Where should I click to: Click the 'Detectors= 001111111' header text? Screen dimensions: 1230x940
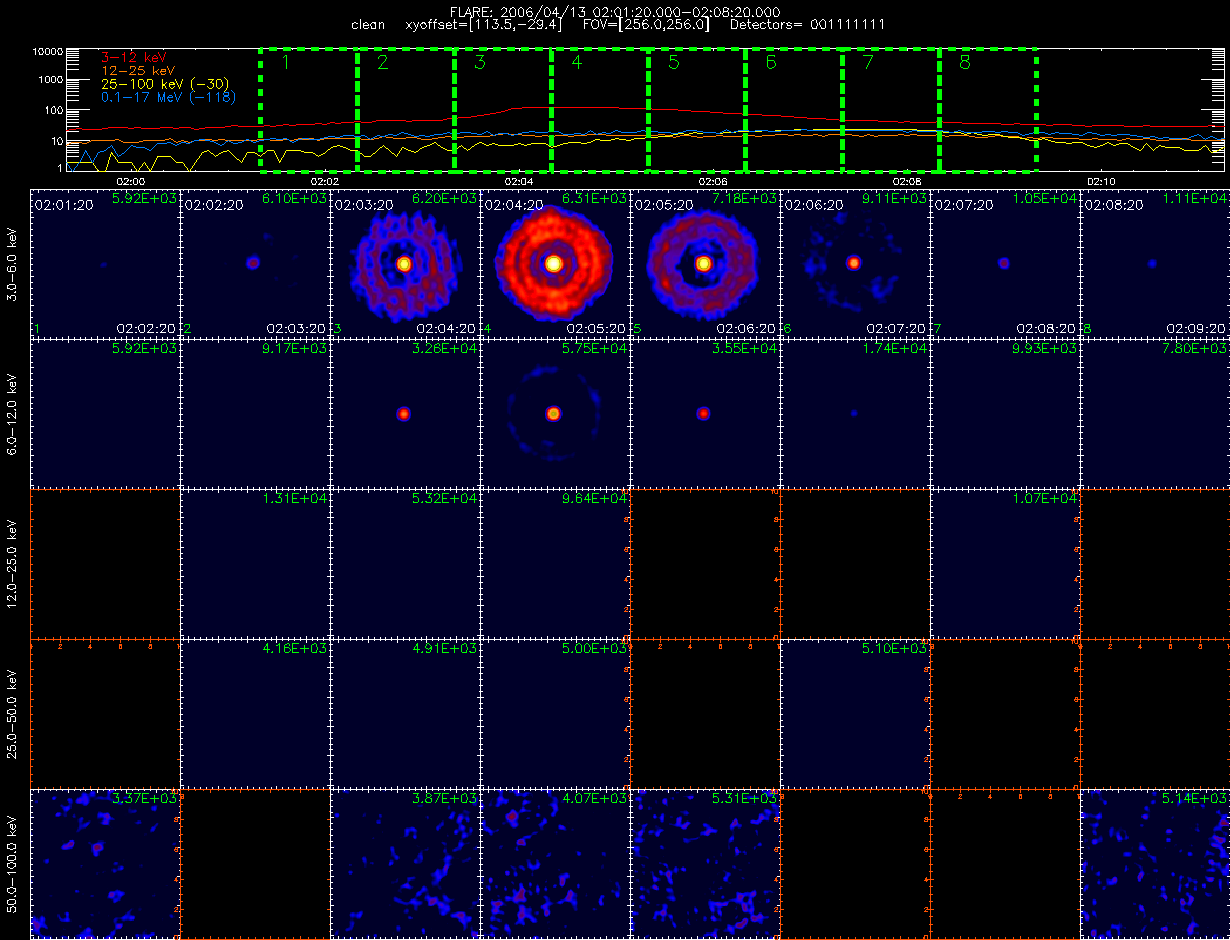coord(806,24)
